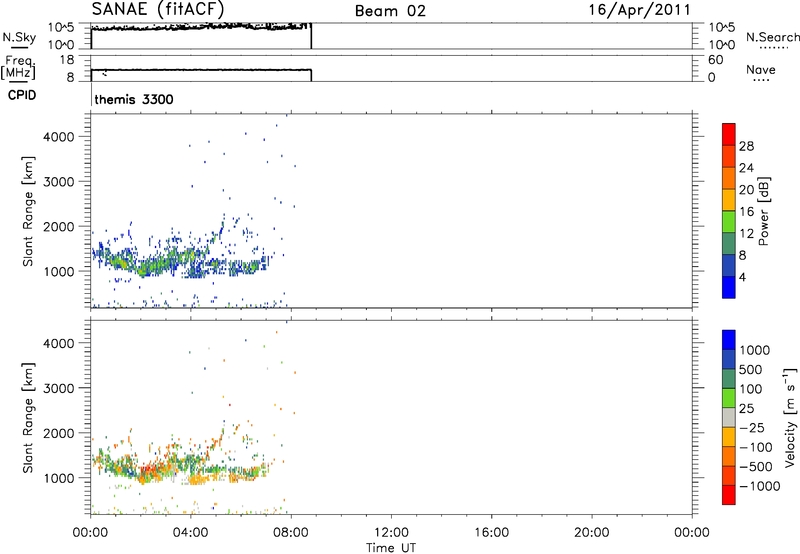The width and height of the screenshot is (800, 554).
Task: Click the 'N.Search' legend label
Action: tap(772, 37)
